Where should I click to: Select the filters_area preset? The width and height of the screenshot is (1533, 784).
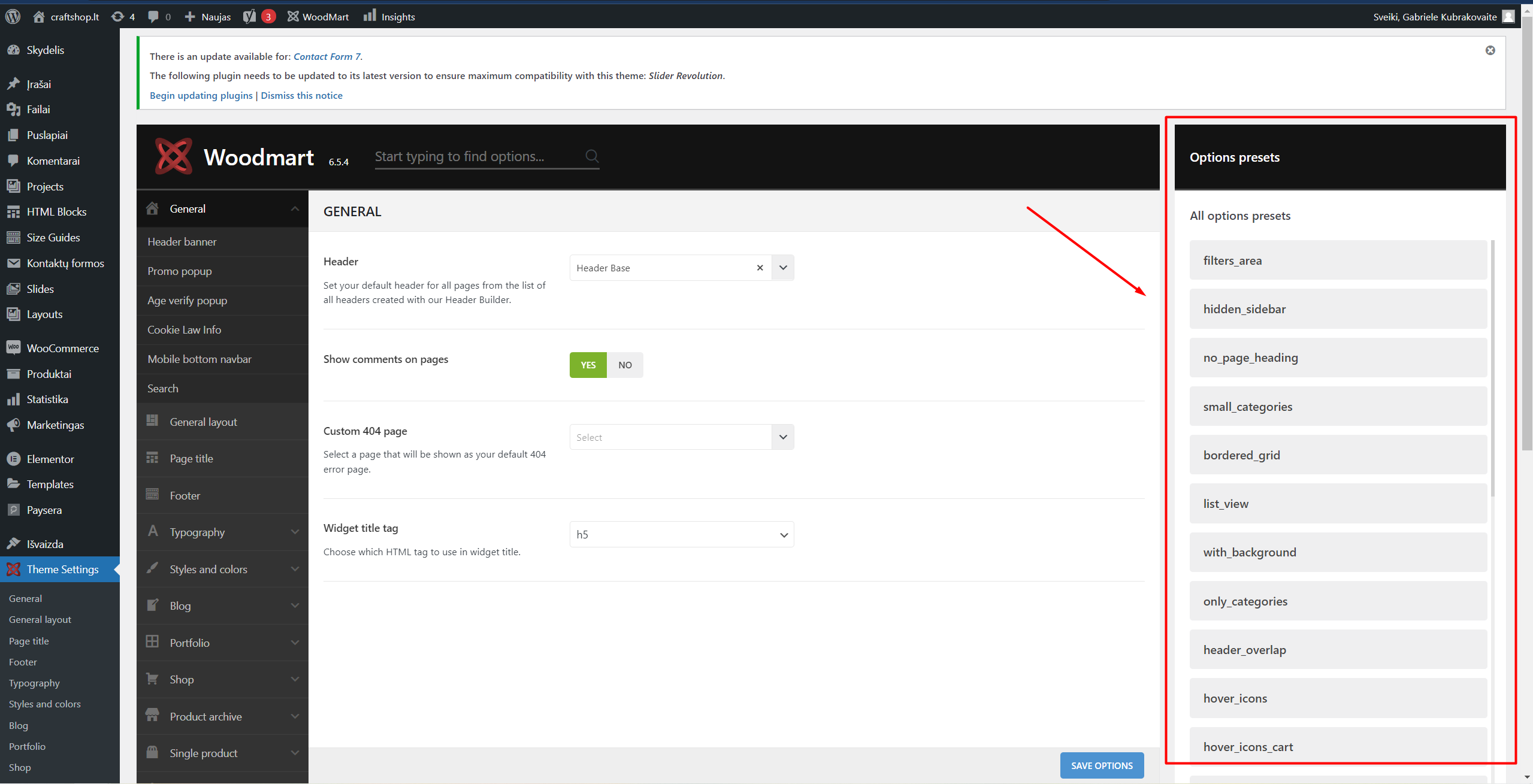pyautogui.click(x=1338, y=261)
